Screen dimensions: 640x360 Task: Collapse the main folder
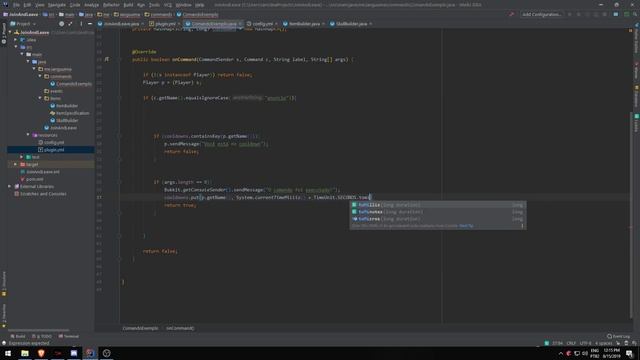22,54
